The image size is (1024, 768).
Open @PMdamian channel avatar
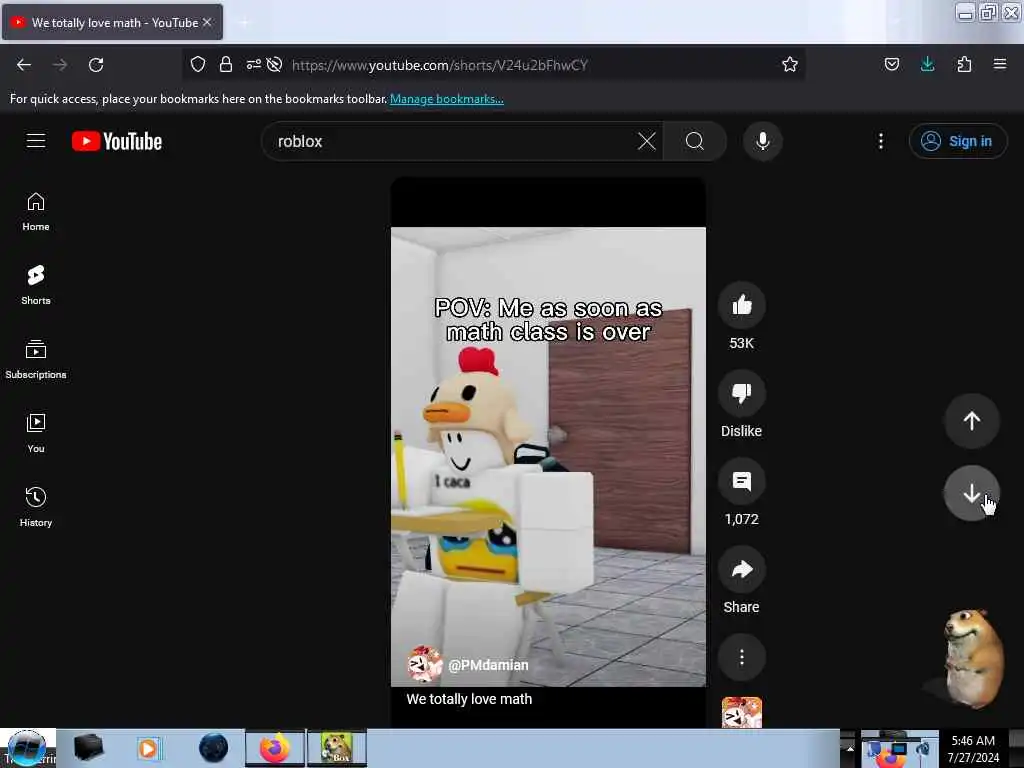424,665
